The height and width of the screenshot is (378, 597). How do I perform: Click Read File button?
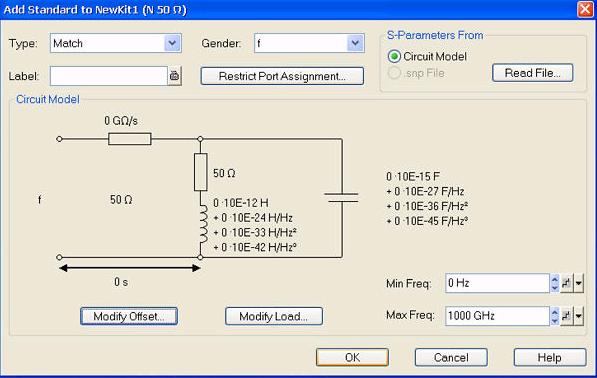pos(532,73)
